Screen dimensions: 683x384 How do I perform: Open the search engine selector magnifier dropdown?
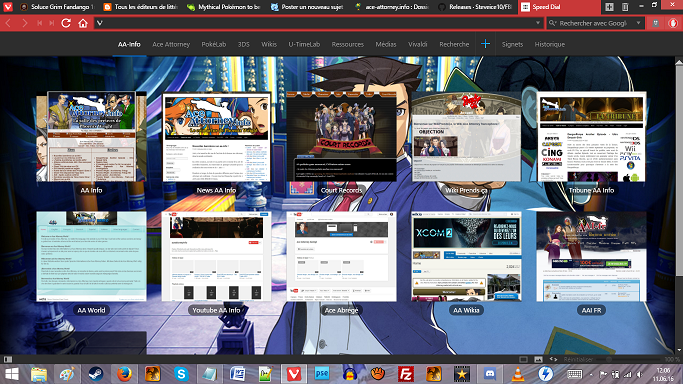(552, 23)
